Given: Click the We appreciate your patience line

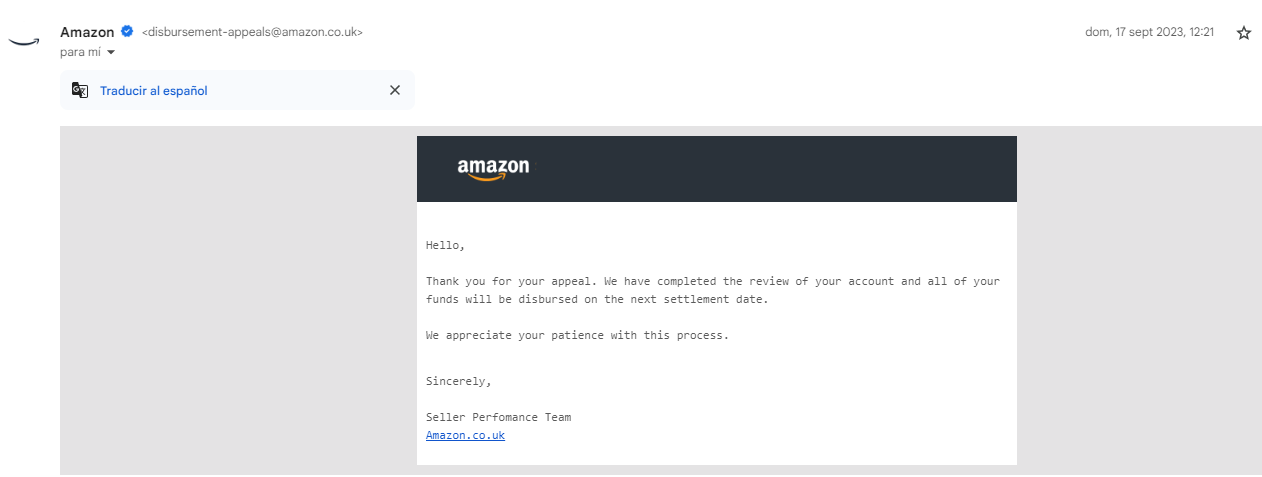Looking at the screenshot, I should (x=577, y=335).
